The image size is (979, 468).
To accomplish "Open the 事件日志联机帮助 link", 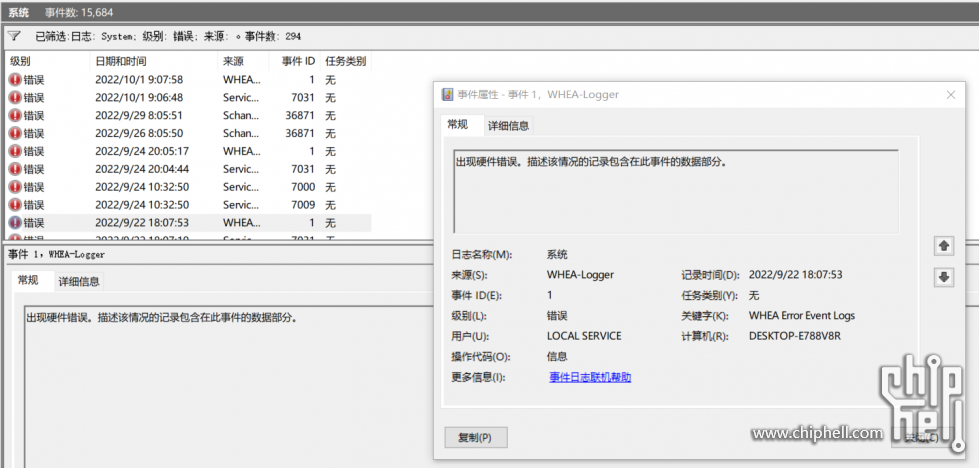I will click(x=590, y=377).
